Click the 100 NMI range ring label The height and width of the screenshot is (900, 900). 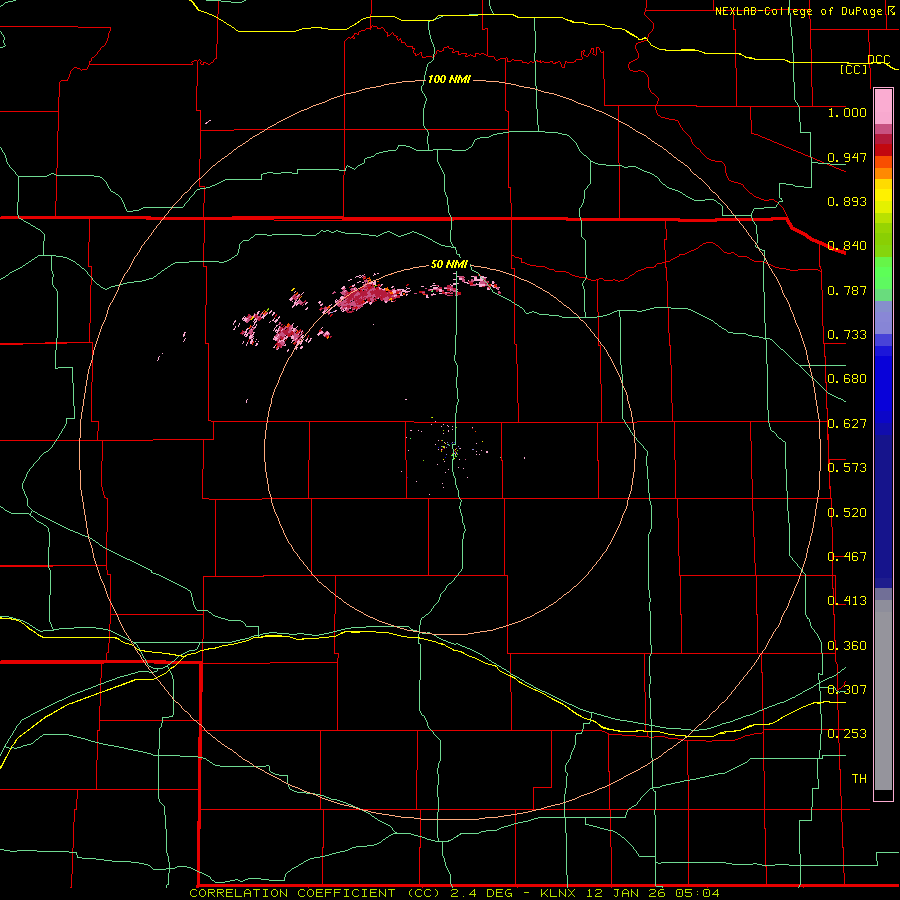point(449,79)
